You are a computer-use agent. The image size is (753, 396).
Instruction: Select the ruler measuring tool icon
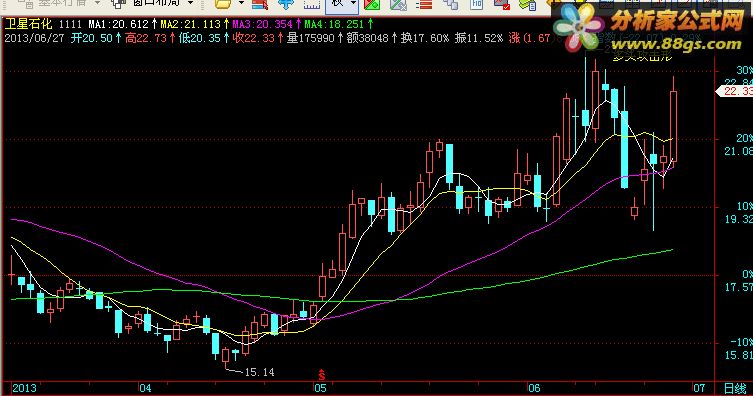pos(312,4)
